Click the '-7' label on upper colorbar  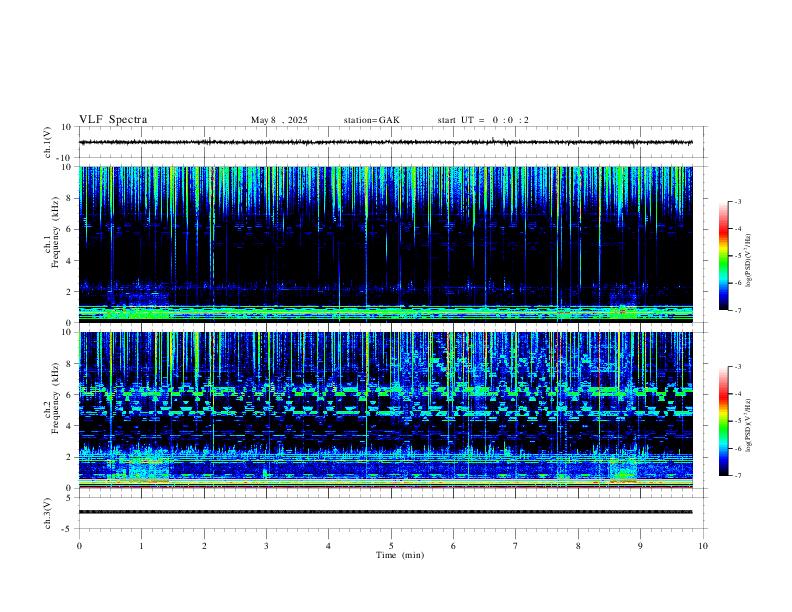click(737, 310)
